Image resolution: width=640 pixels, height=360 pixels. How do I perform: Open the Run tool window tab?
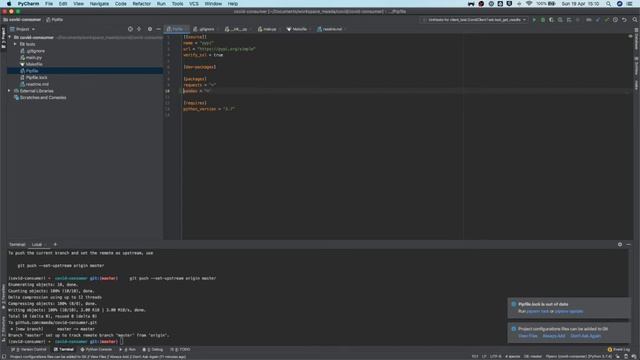[127, 349]
